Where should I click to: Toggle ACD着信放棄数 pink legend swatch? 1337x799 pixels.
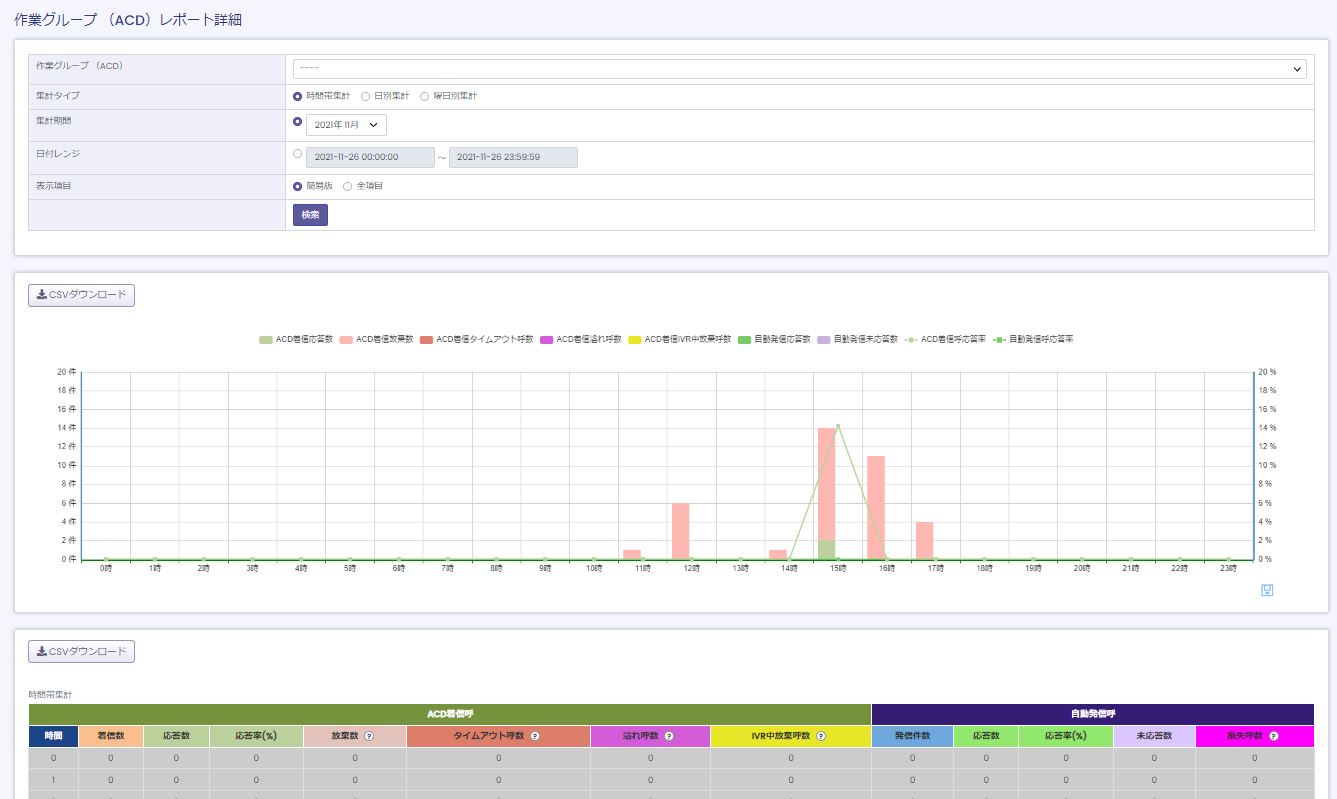tap(347, 340)
